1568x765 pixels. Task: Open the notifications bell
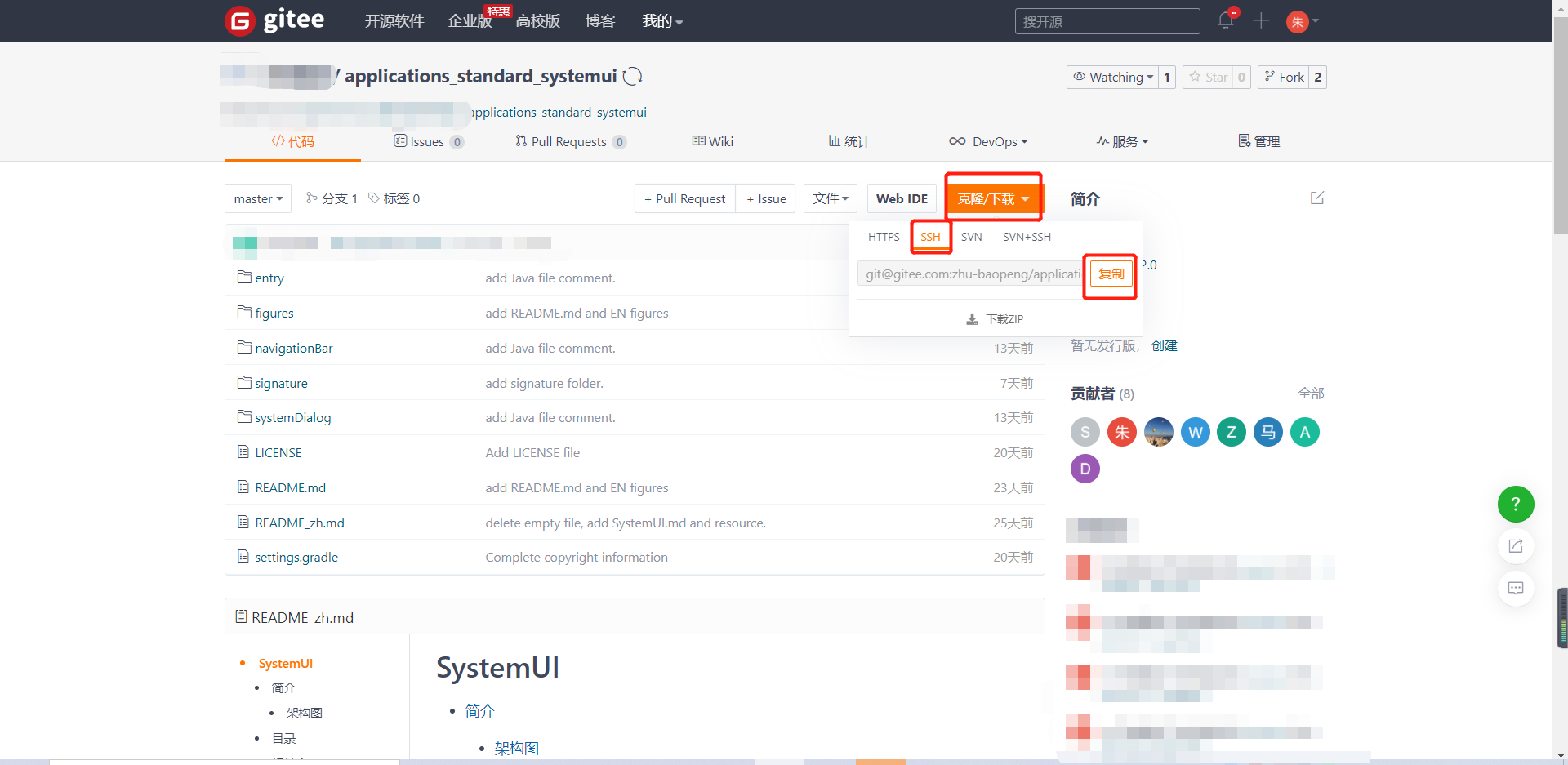pyautogui.click(x=1225, y=21)
